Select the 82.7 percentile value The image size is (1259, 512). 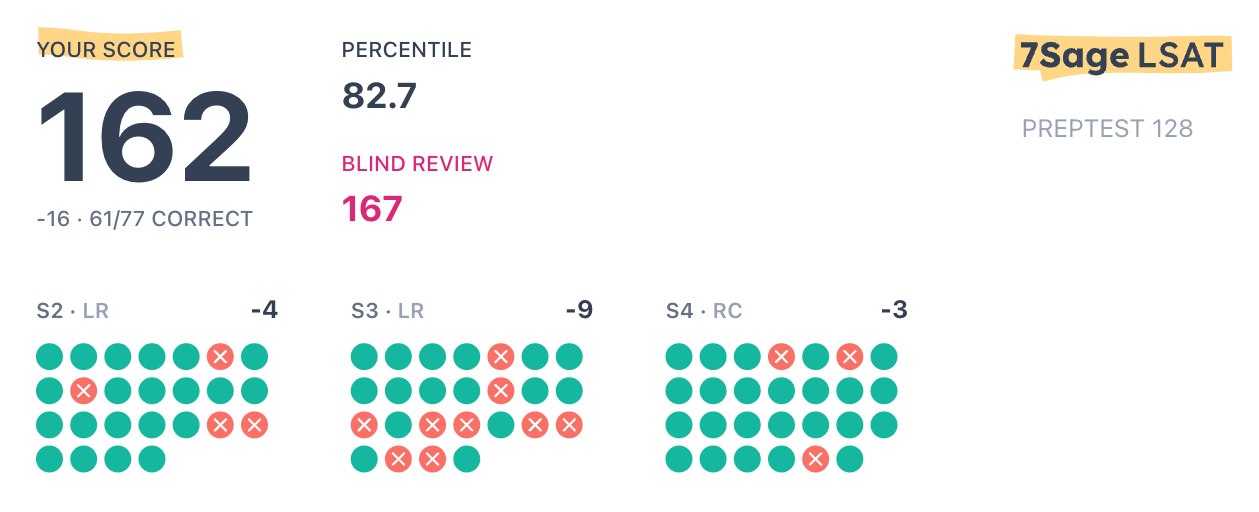pyautogui.click(x=379, y=96)
